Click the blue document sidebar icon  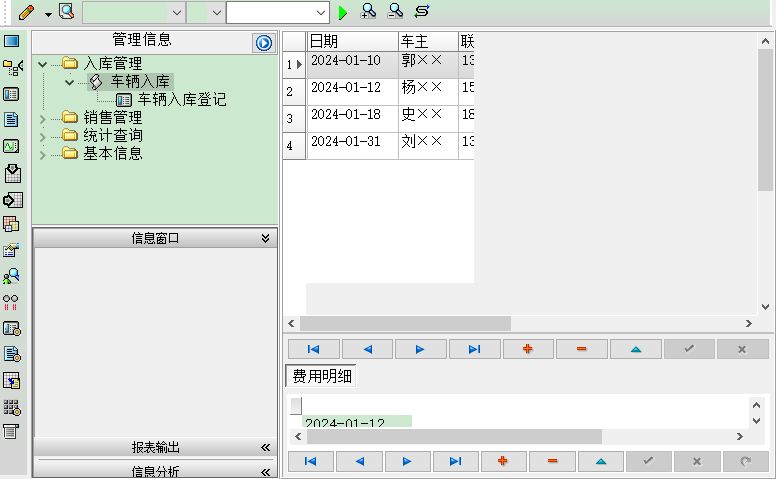tap(11, 120)
